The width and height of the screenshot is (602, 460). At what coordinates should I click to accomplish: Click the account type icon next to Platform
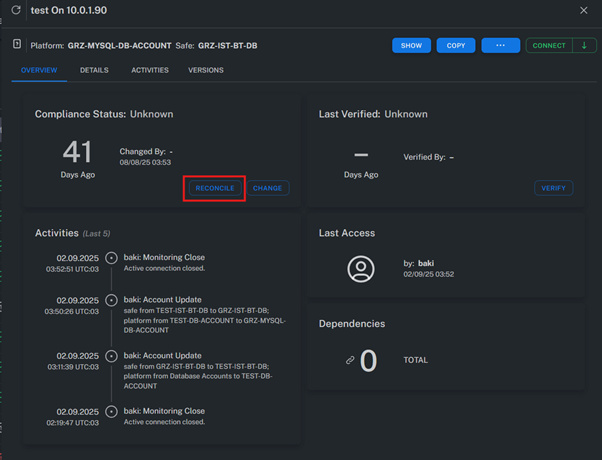(17, 45)
